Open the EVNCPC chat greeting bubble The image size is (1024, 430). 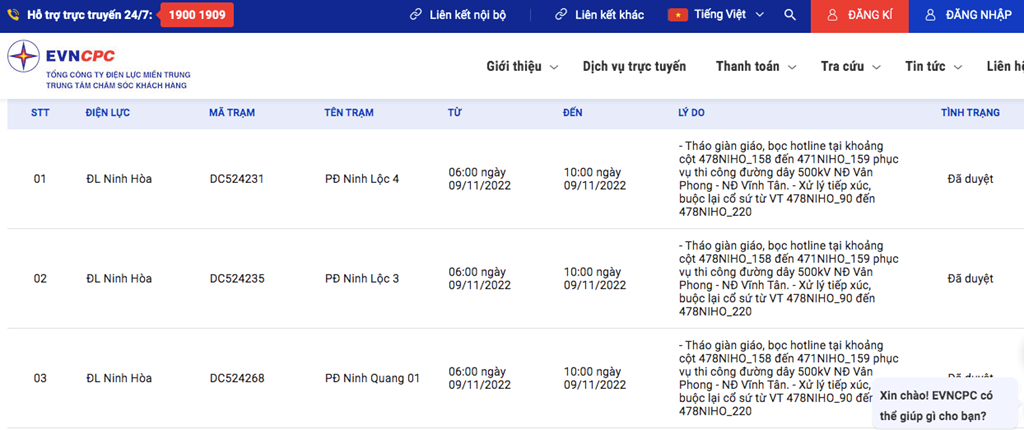945,405
